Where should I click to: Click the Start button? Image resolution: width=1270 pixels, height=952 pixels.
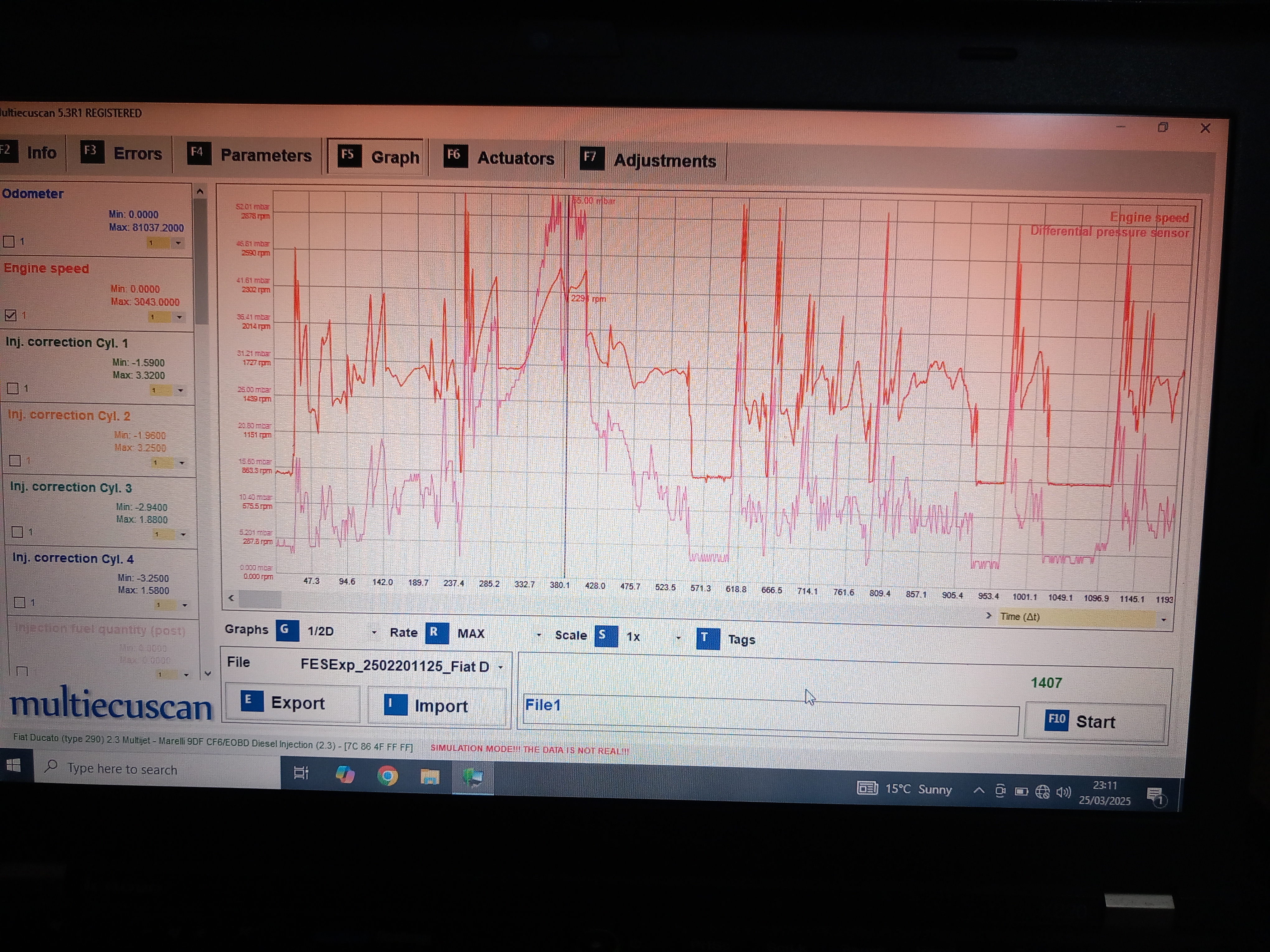point(1095,722)
